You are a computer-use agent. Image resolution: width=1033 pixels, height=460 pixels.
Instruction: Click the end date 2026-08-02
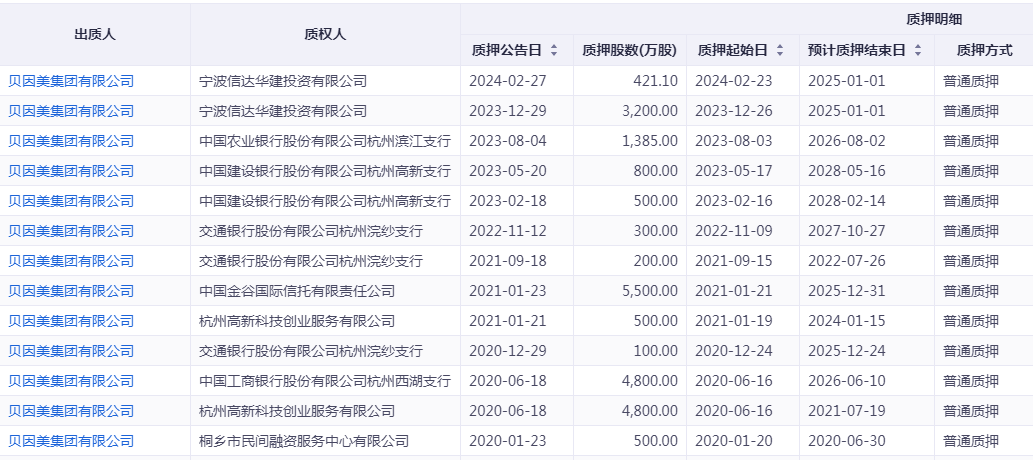[847, 141]
